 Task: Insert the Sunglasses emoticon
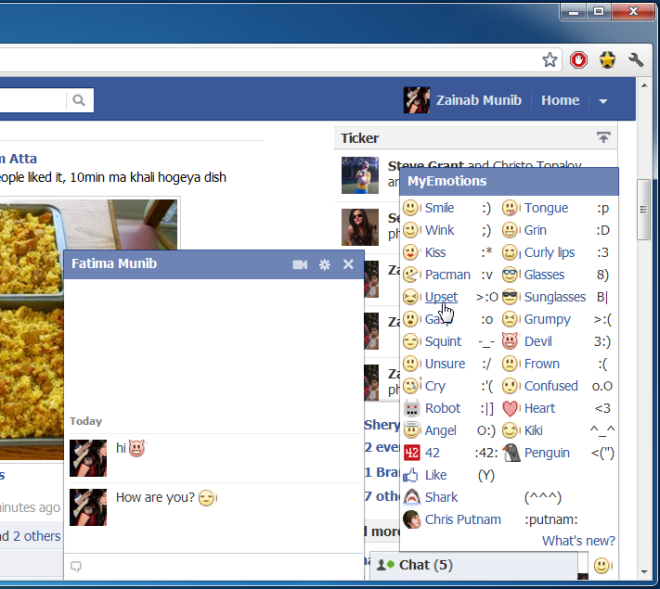click(x=555, y=297)
